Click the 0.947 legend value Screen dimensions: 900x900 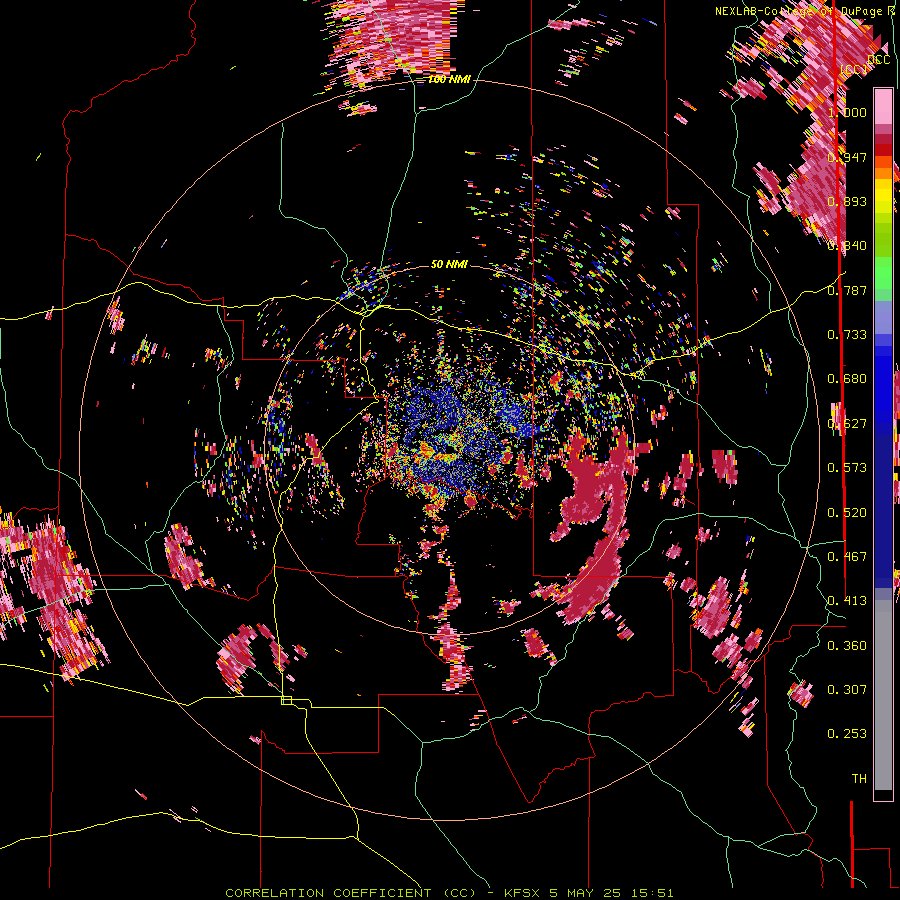point(847,157)
